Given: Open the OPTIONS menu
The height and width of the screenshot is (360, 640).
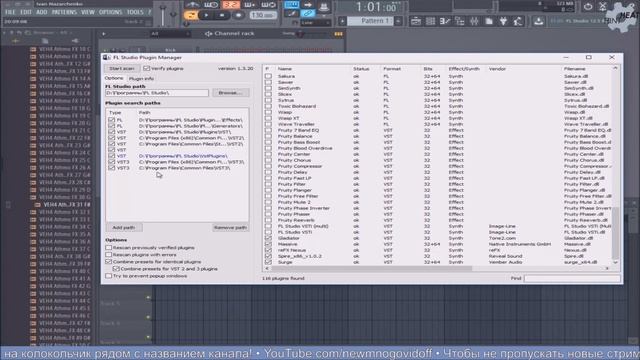Looking at the screenshot, I should click(x=110, y=12).
